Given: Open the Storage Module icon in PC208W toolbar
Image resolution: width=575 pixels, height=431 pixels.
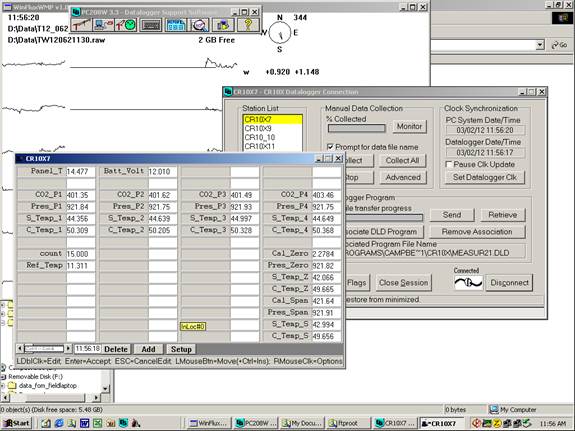Looking at the screenshot, I should (x=223, y=25).
